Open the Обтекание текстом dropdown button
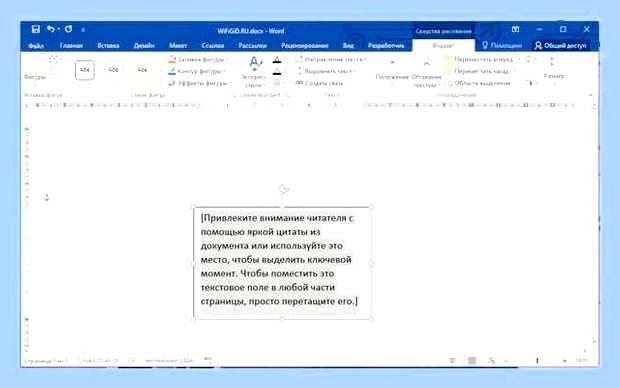 tap(426, 72)
